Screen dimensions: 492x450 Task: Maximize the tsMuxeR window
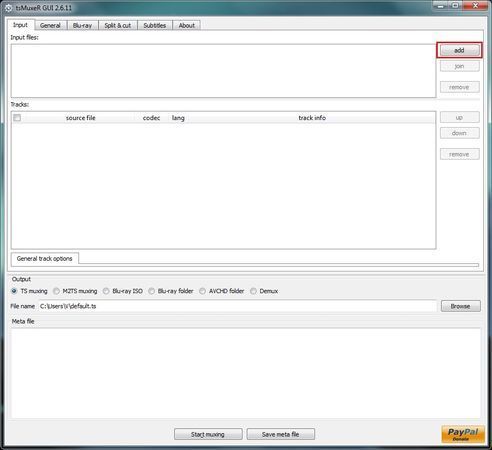pyautogui.click(x=455, y=6)
